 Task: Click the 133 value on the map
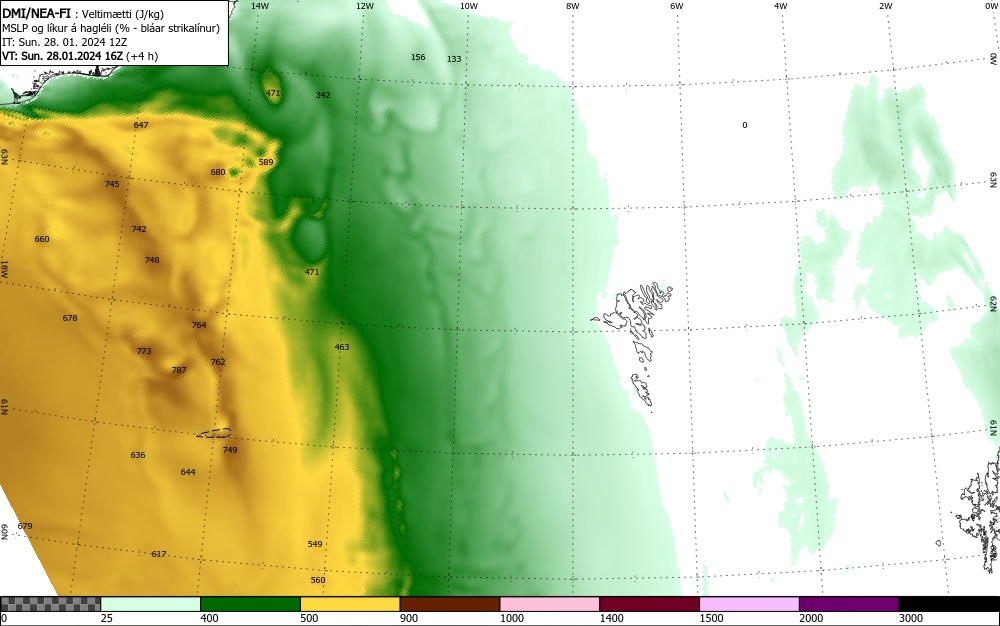pos(453,59)
